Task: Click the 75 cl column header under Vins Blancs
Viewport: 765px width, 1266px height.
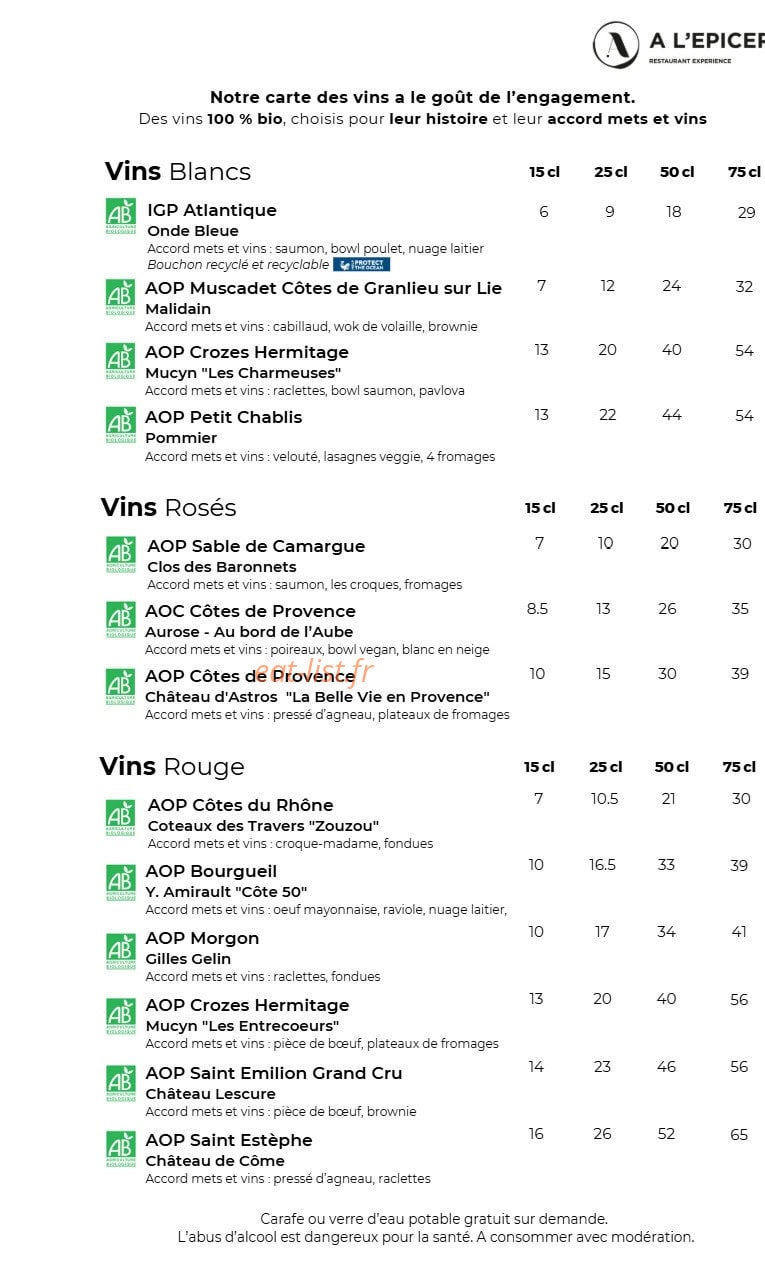Action: coord(744,172)
